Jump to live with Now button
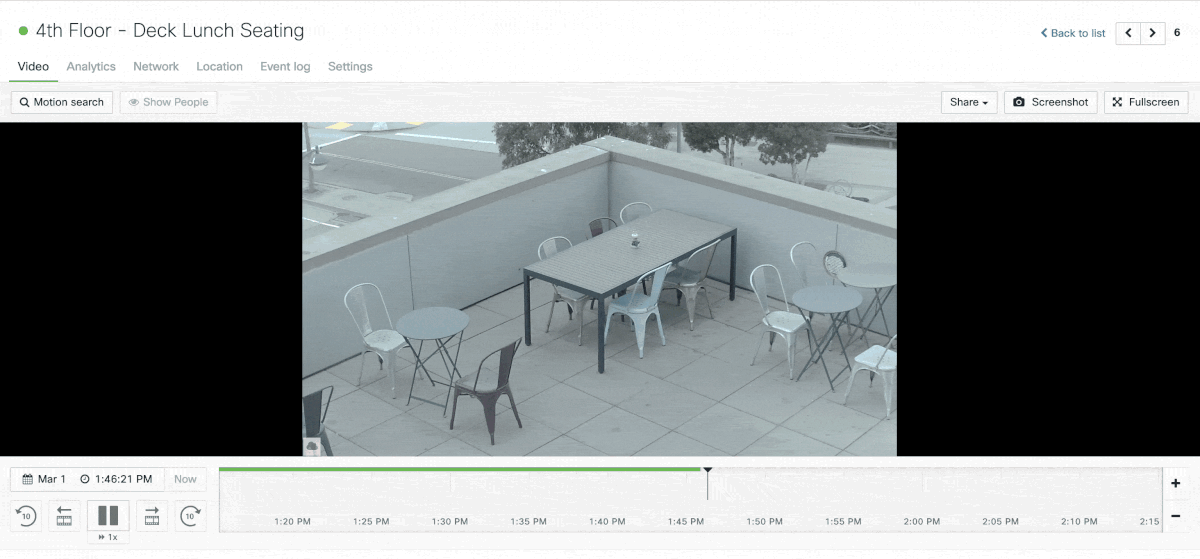 (185, 479)
